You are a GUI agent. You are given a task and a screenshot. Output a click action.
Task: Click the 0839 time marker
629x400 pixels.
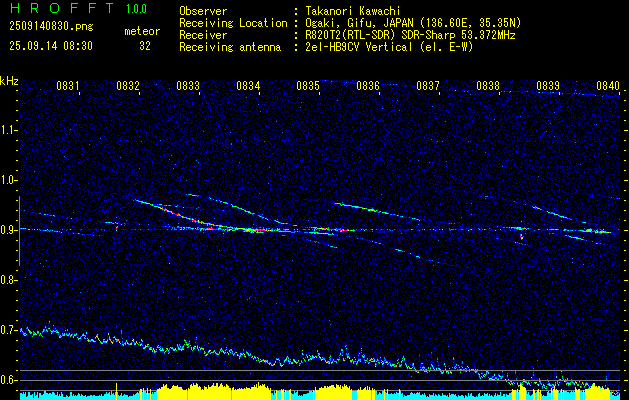(548, 86)
